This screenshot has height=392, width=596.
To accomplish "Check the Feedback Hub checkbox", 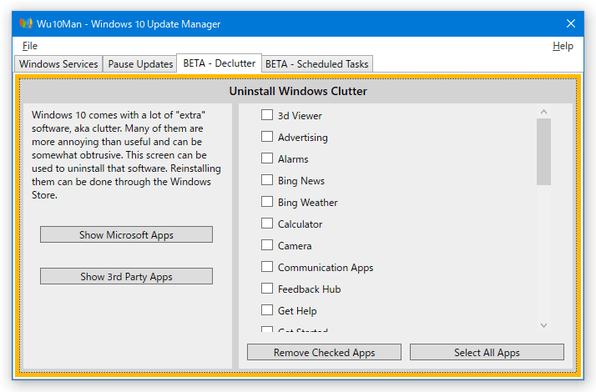I will coord(267,288).
